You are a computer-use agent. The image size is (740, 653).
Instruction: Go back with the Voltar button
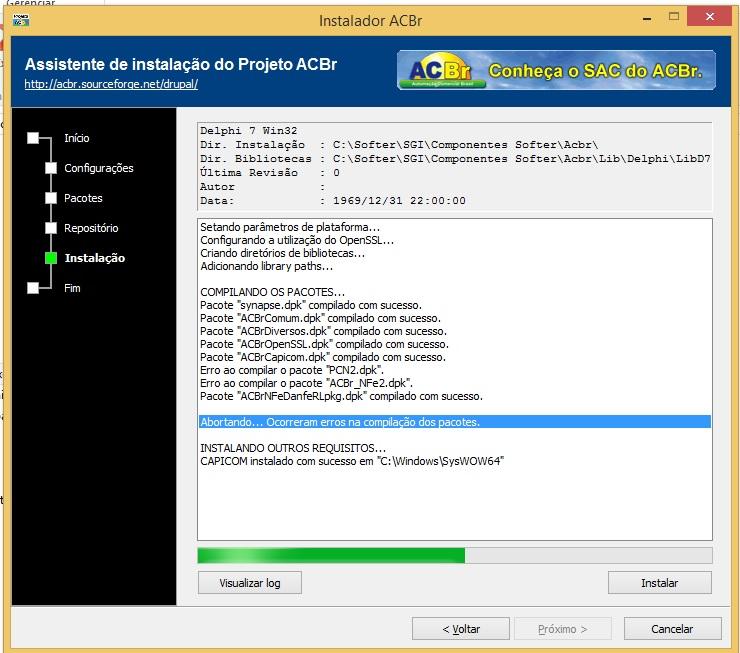(x=461, y=628)
